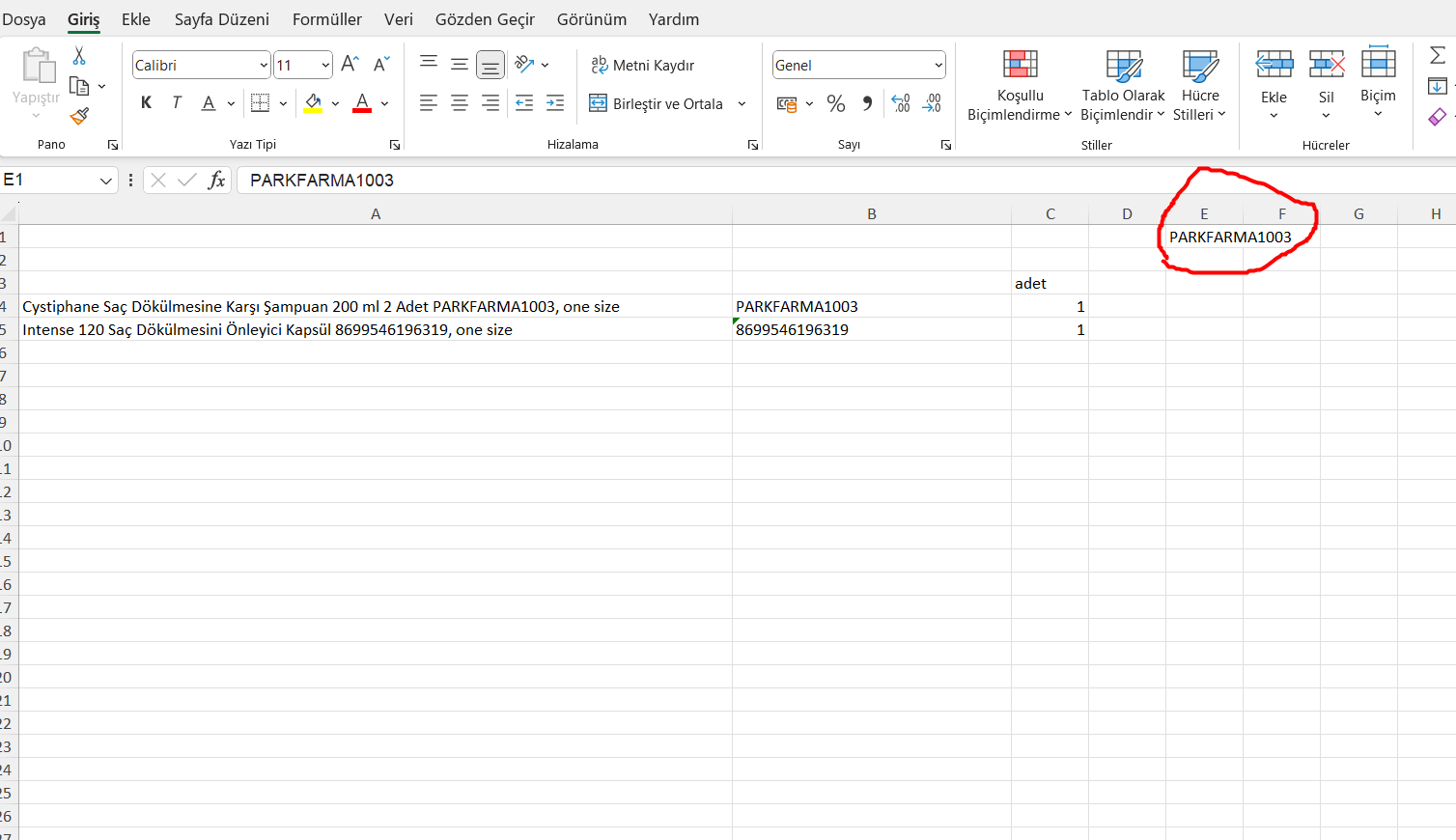Screen dimensions: 1456x840
Task: Click the text orientation icon
Action: click(x=524, y=64)
